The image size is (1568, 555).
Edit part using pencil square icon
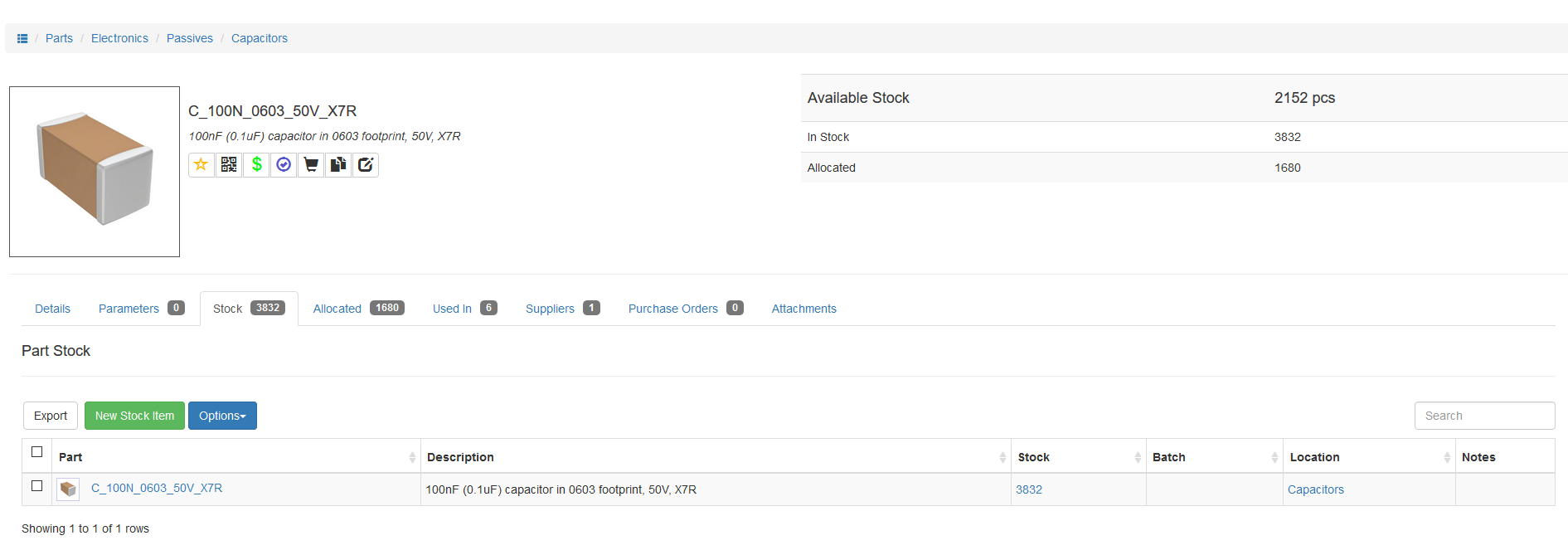[x=366, y=165]
